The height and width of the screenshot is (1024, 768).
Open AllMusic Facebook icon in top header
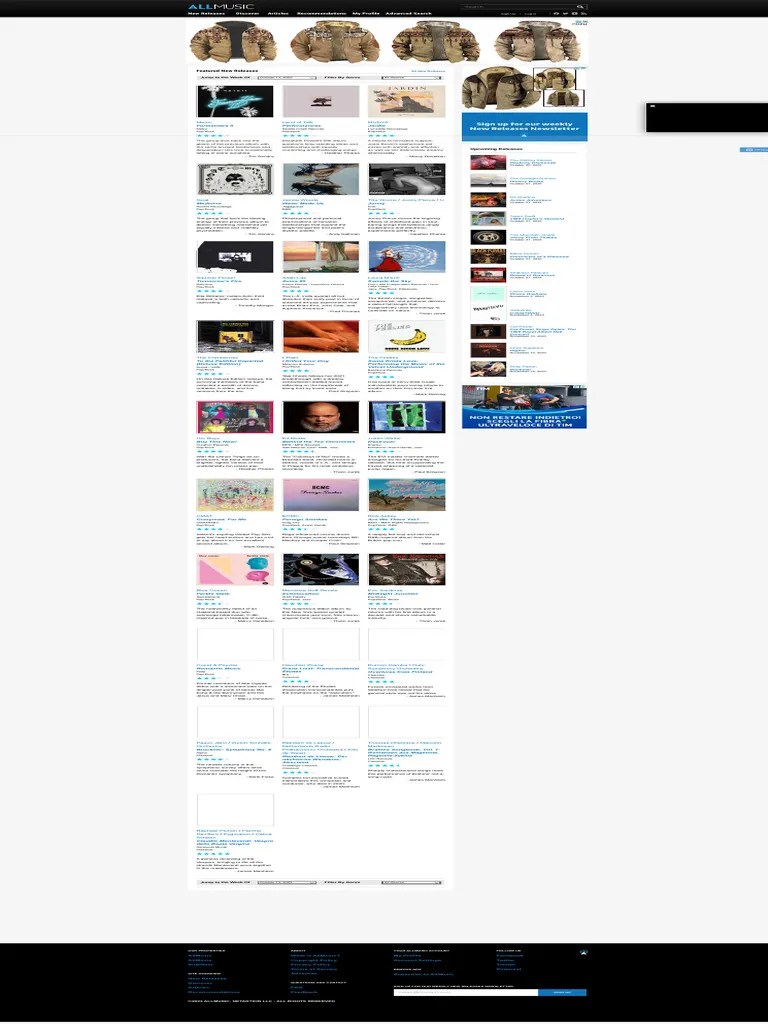pos(556,14)
